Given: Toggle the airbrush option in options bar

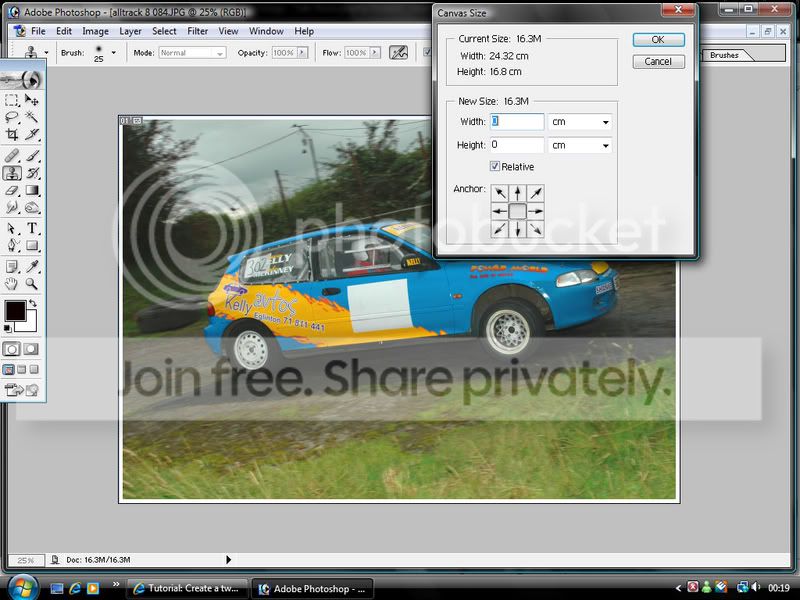Looking at the screenshot, I should tap(398, 52).
